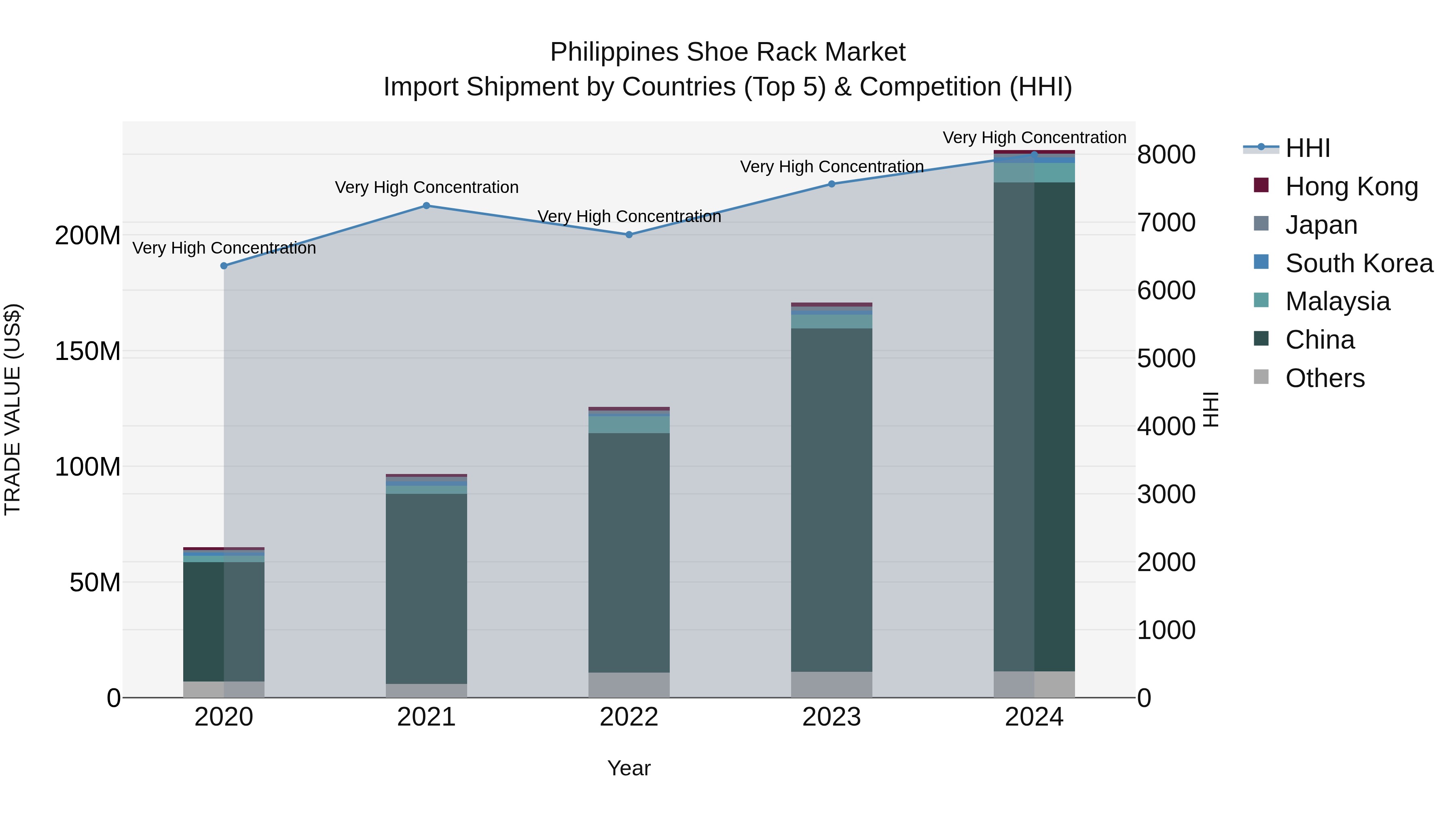Click the 2020 HHI data point

[x=224, y=266]
